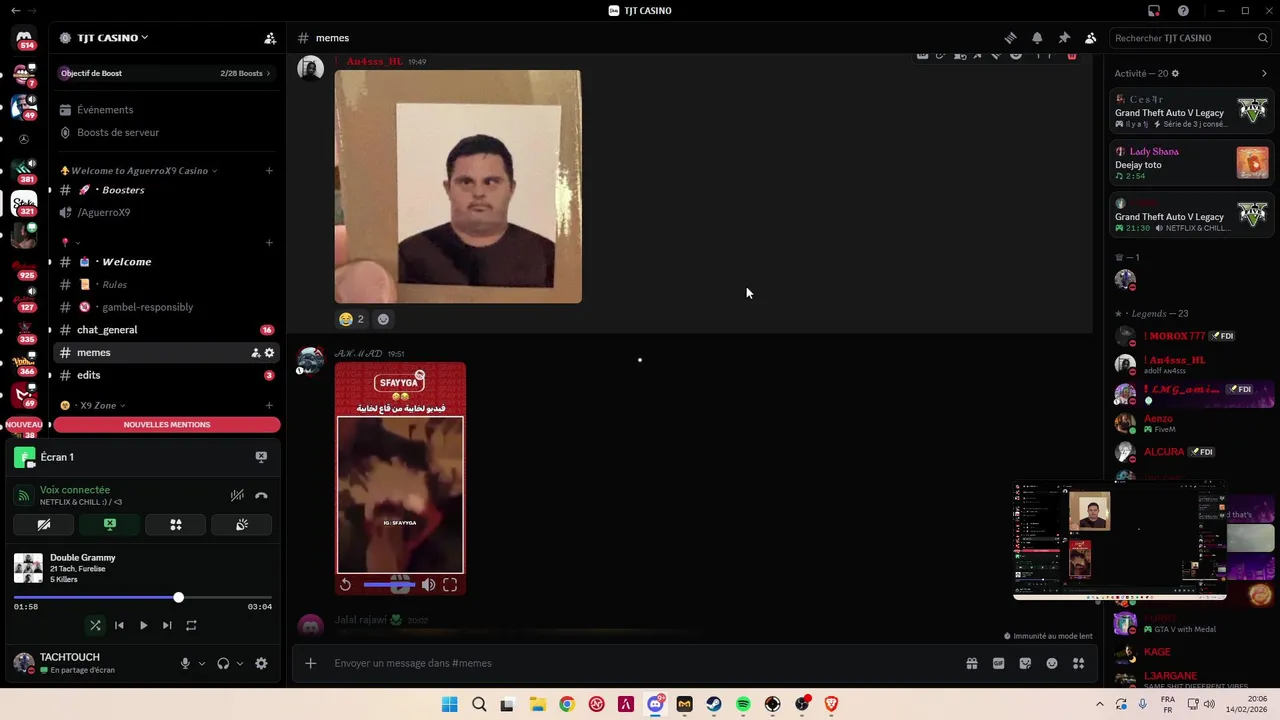This screenshot has width=1280, height=720.
Task: Click the Double Grammy progress slider knob
Action: pos(178,597)
